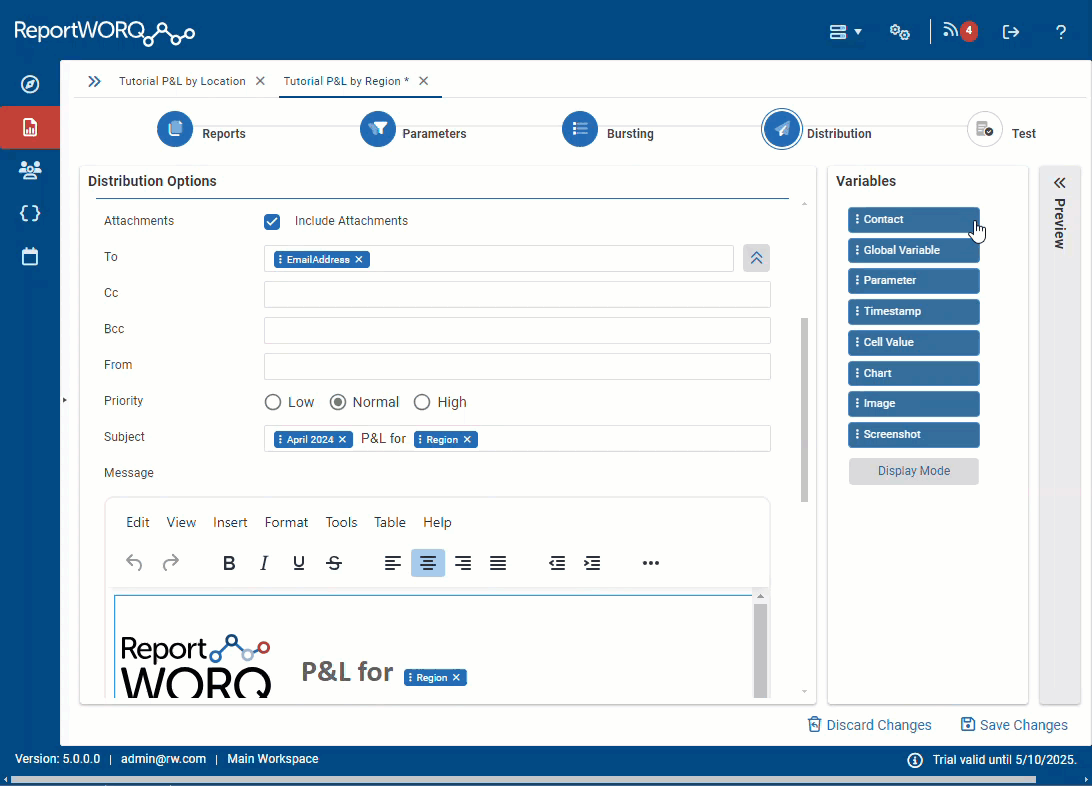1092x786 pixels.
Task: Collapse the To field with double chevron button
Action: (x=756, y=258)
